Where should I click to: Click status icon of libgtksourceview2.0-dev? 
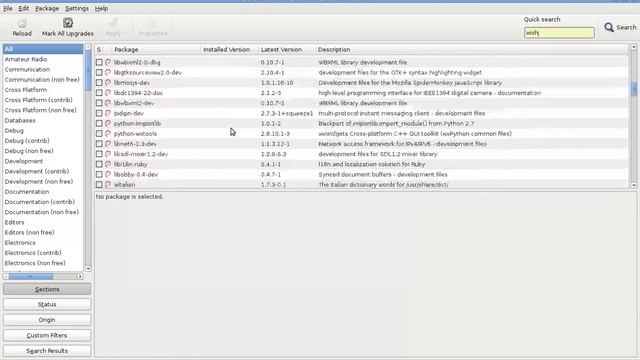108,73
